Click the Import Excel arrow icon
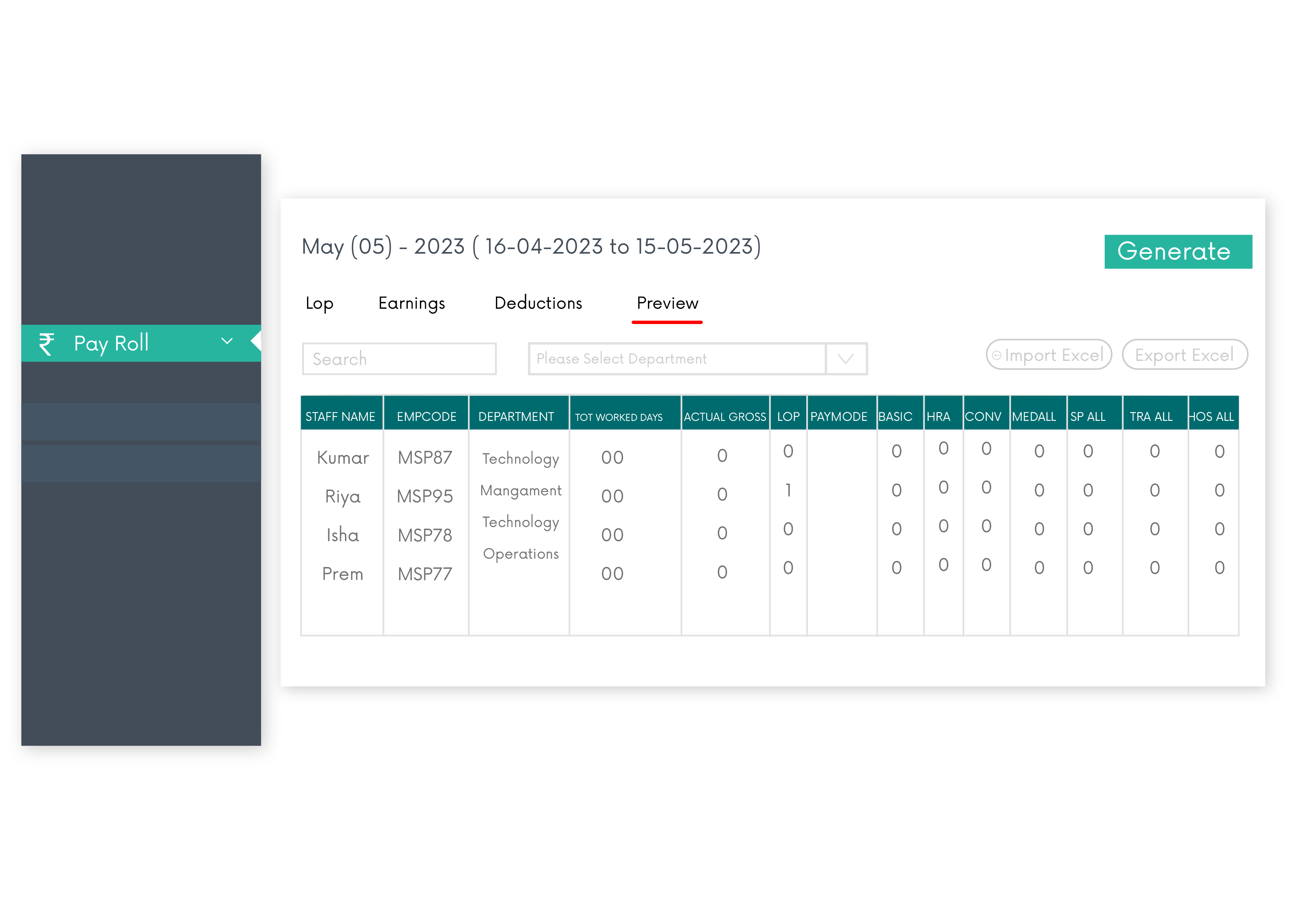1307x924 pixels. (996, 356)
